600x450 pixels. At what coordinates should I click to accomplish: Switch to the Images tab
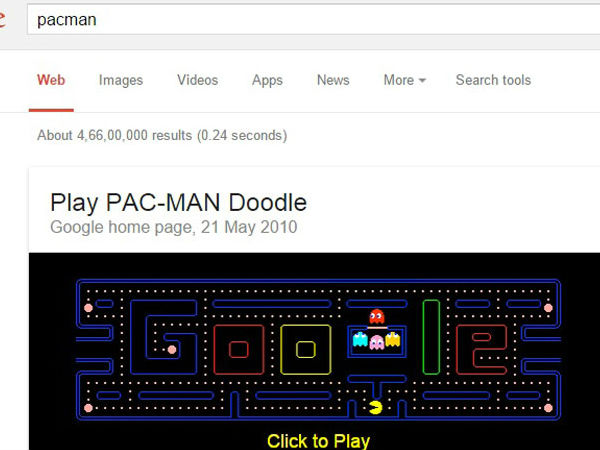[121, 80]
